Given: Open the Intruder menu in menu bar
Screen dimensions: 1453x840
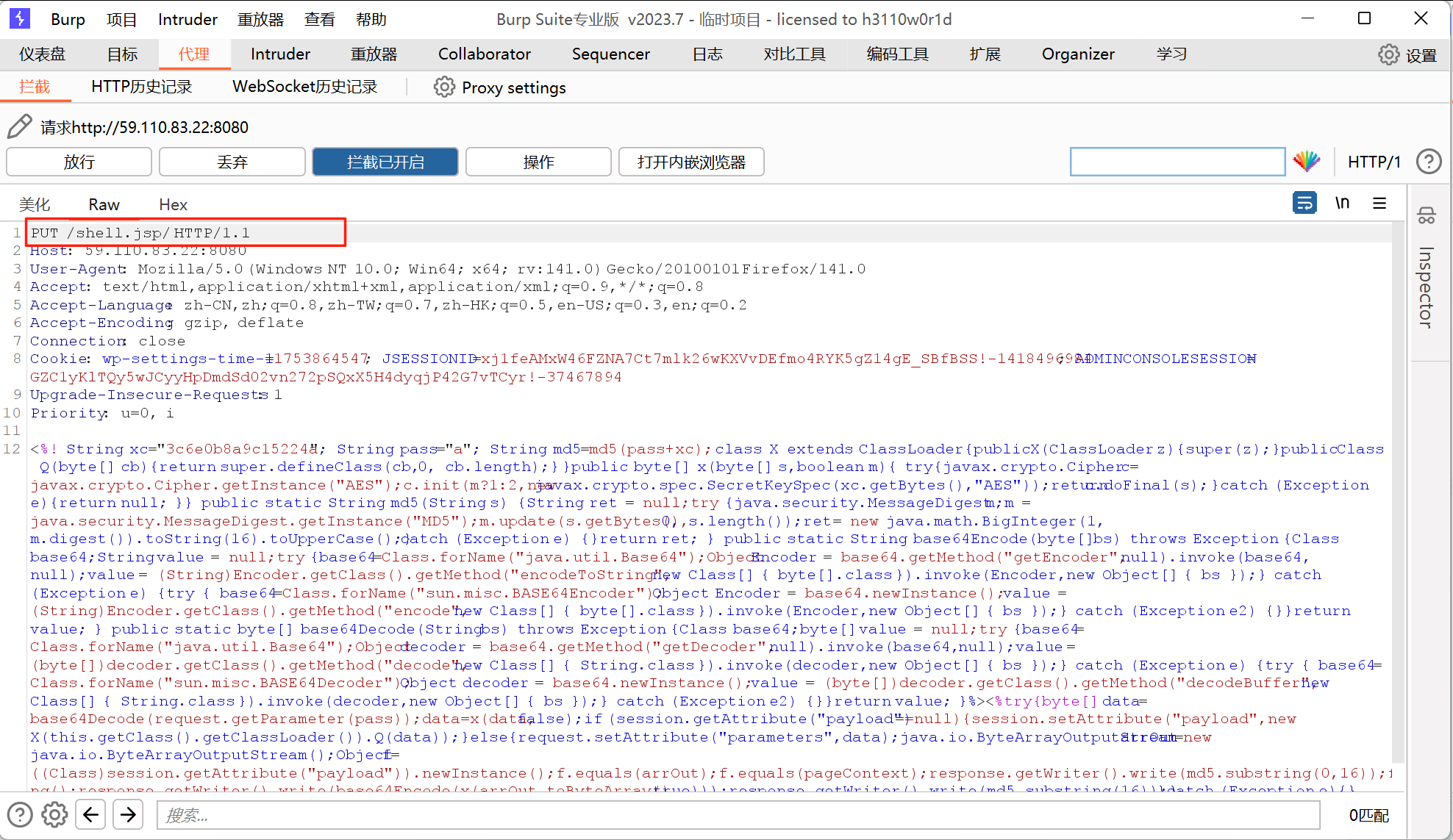Looking at the screenshot, I should tap(188, 19).
